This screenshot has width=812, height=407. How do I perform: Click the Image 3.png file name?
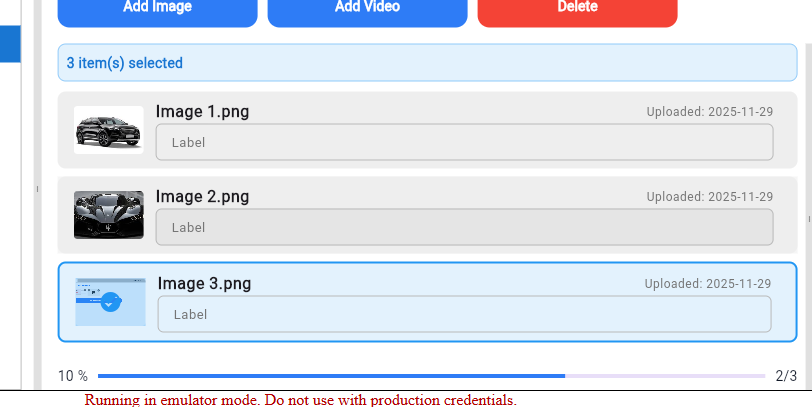[x=204, y=283]
